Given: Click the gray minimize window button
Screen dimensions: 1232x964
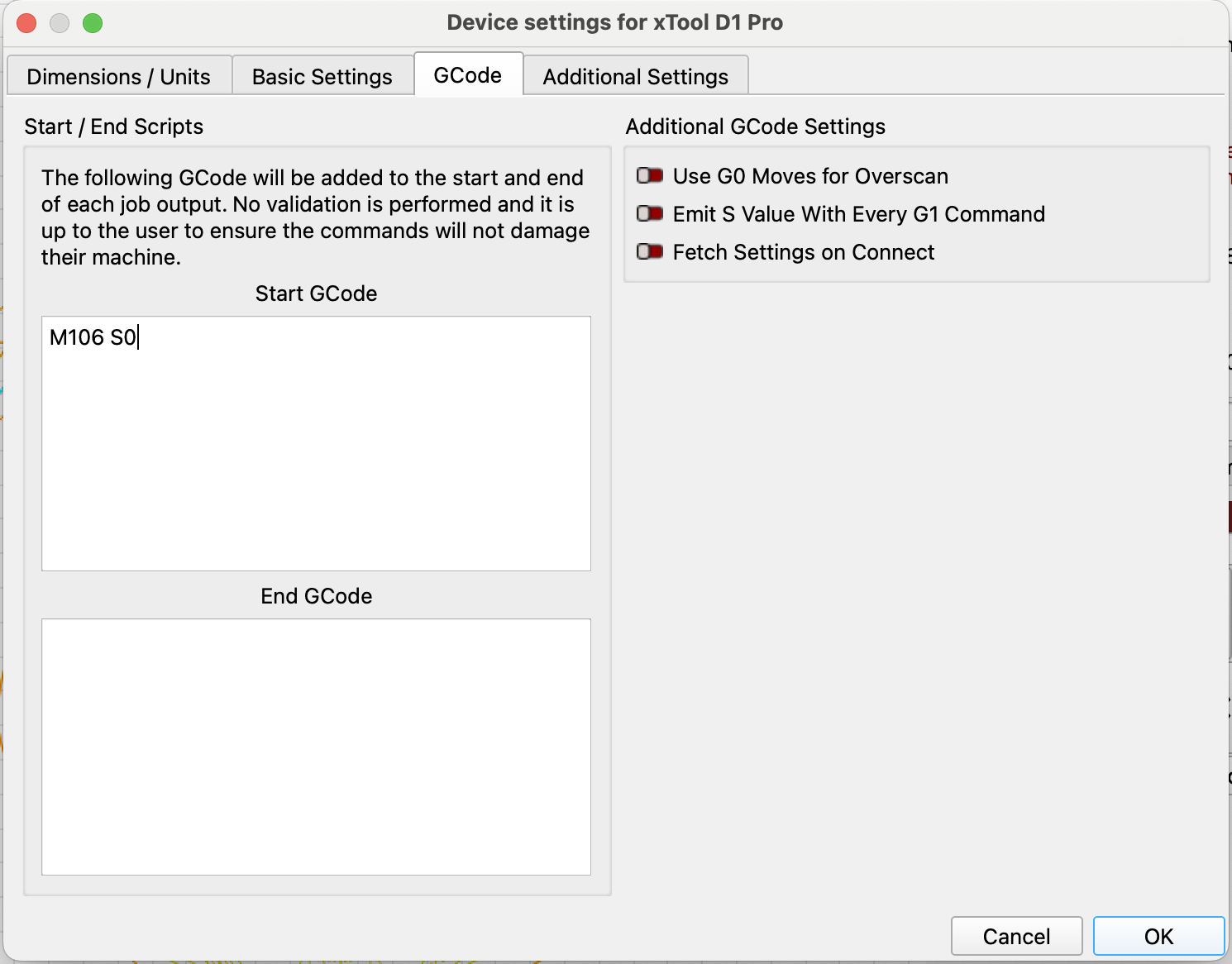Looking at the screenshot, I should (60, 22).
